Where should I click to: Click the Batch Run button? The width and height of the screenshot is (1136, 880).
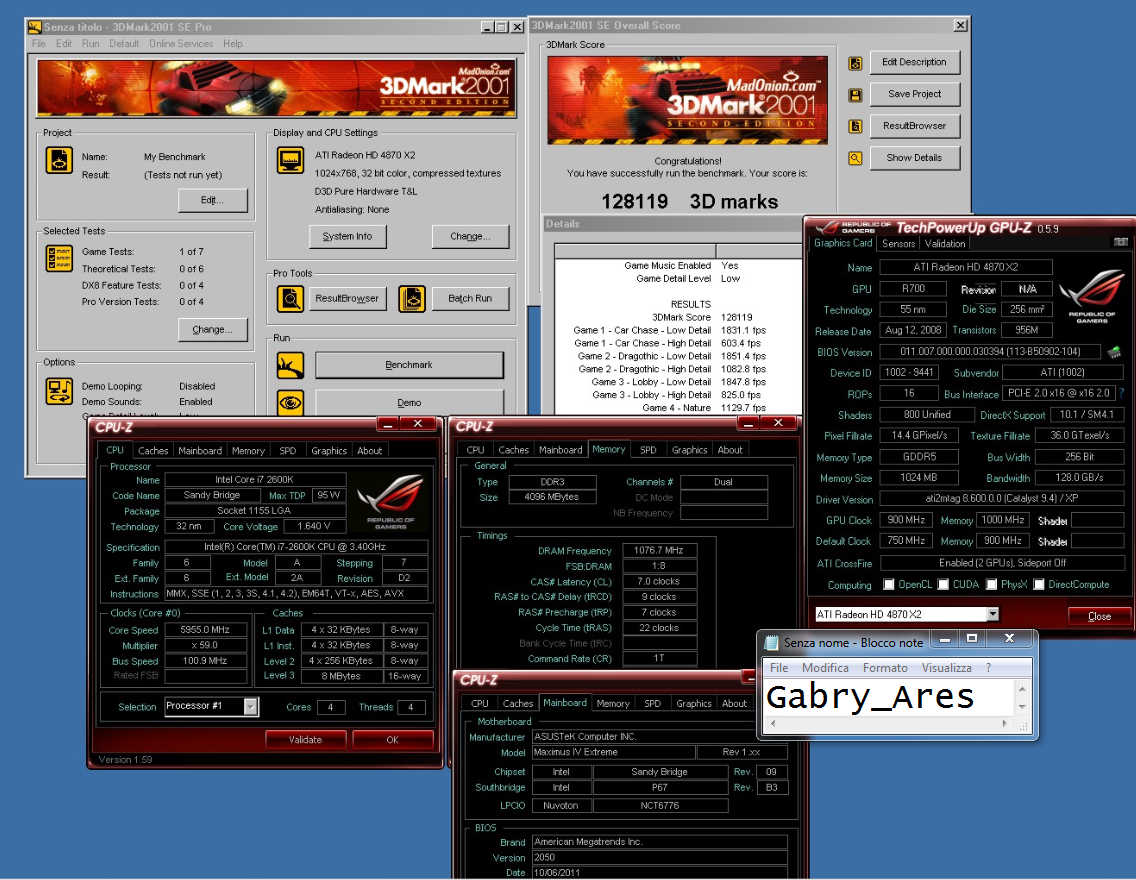point(470,298)
